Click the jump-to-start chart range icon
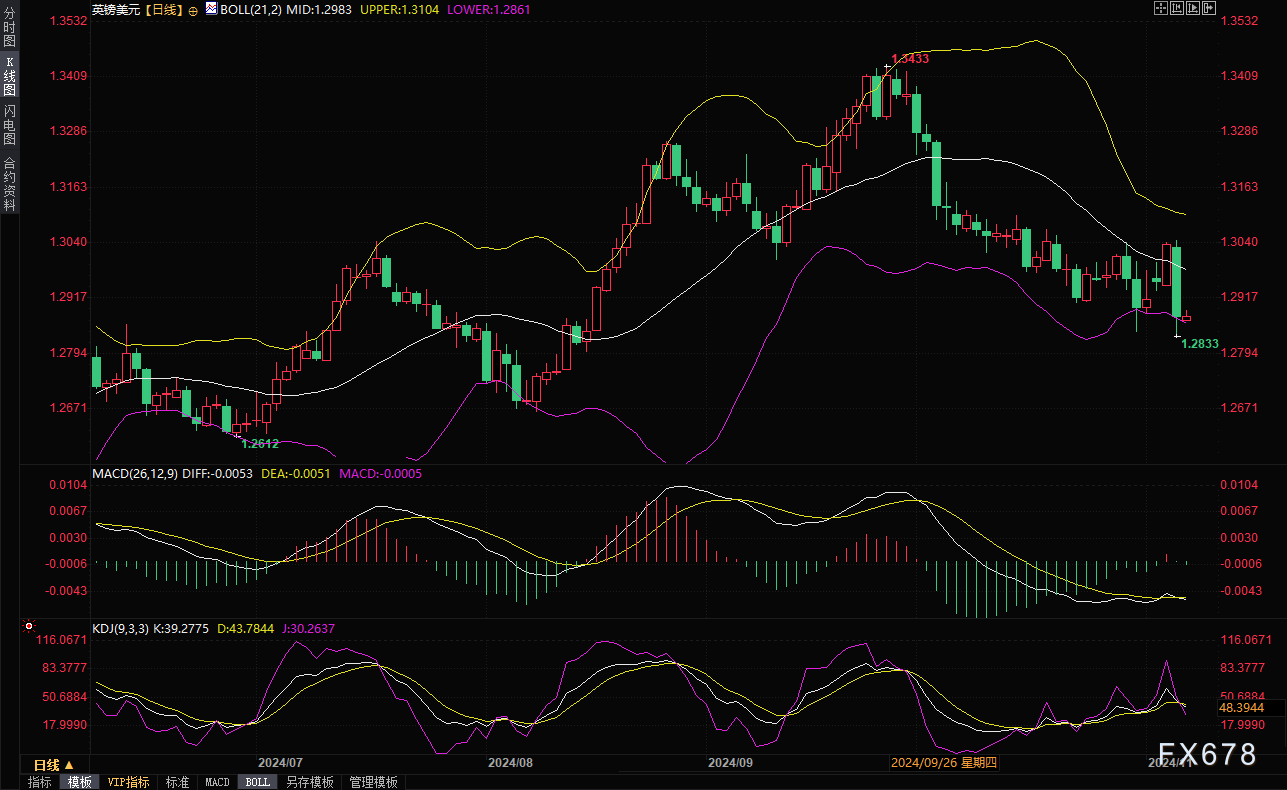The height and width of the screenshot is (790, 1287). pos(1177,8)
